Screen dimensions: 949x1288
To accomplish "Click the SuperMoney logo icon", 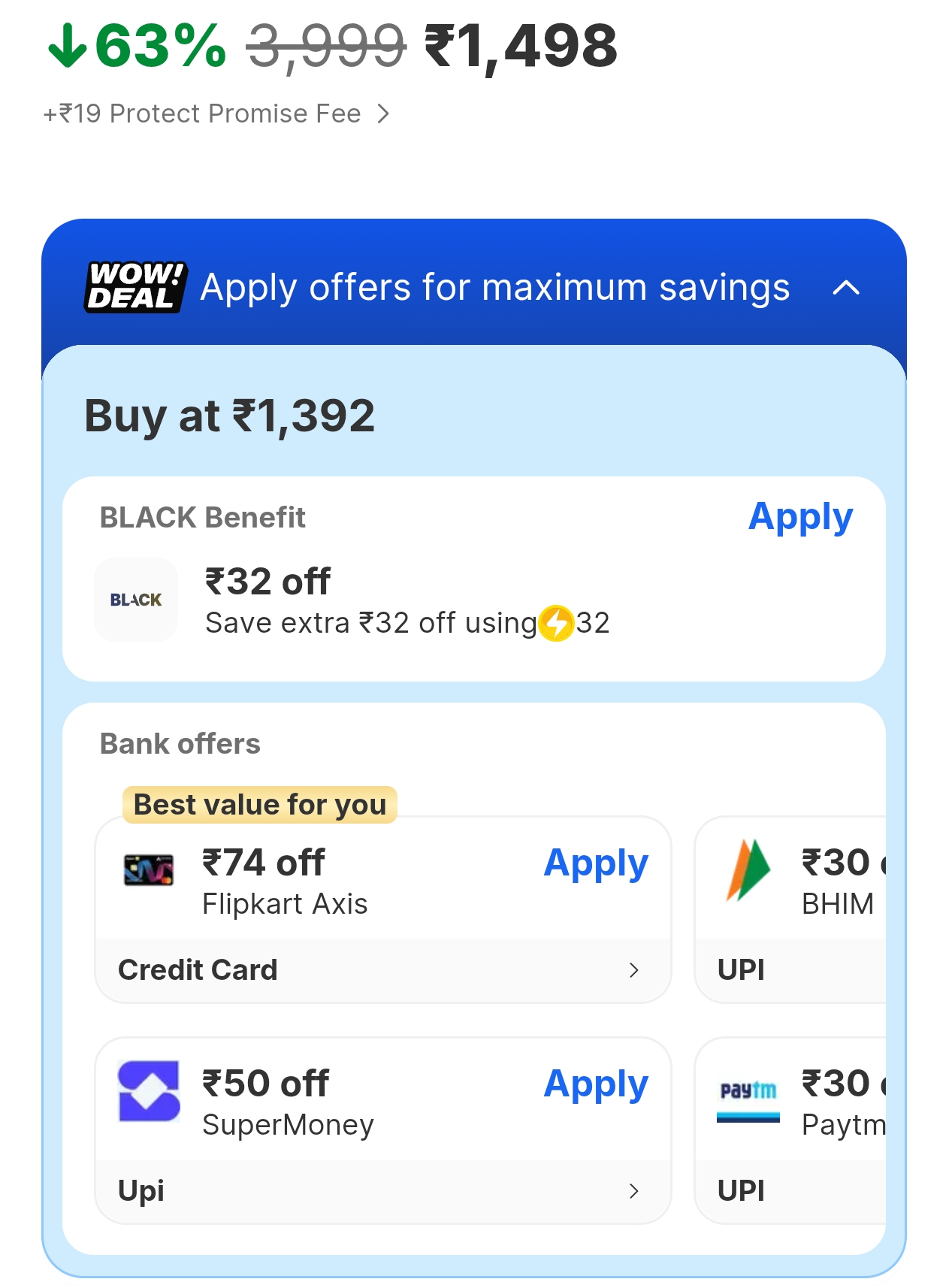I will 149,1091.
